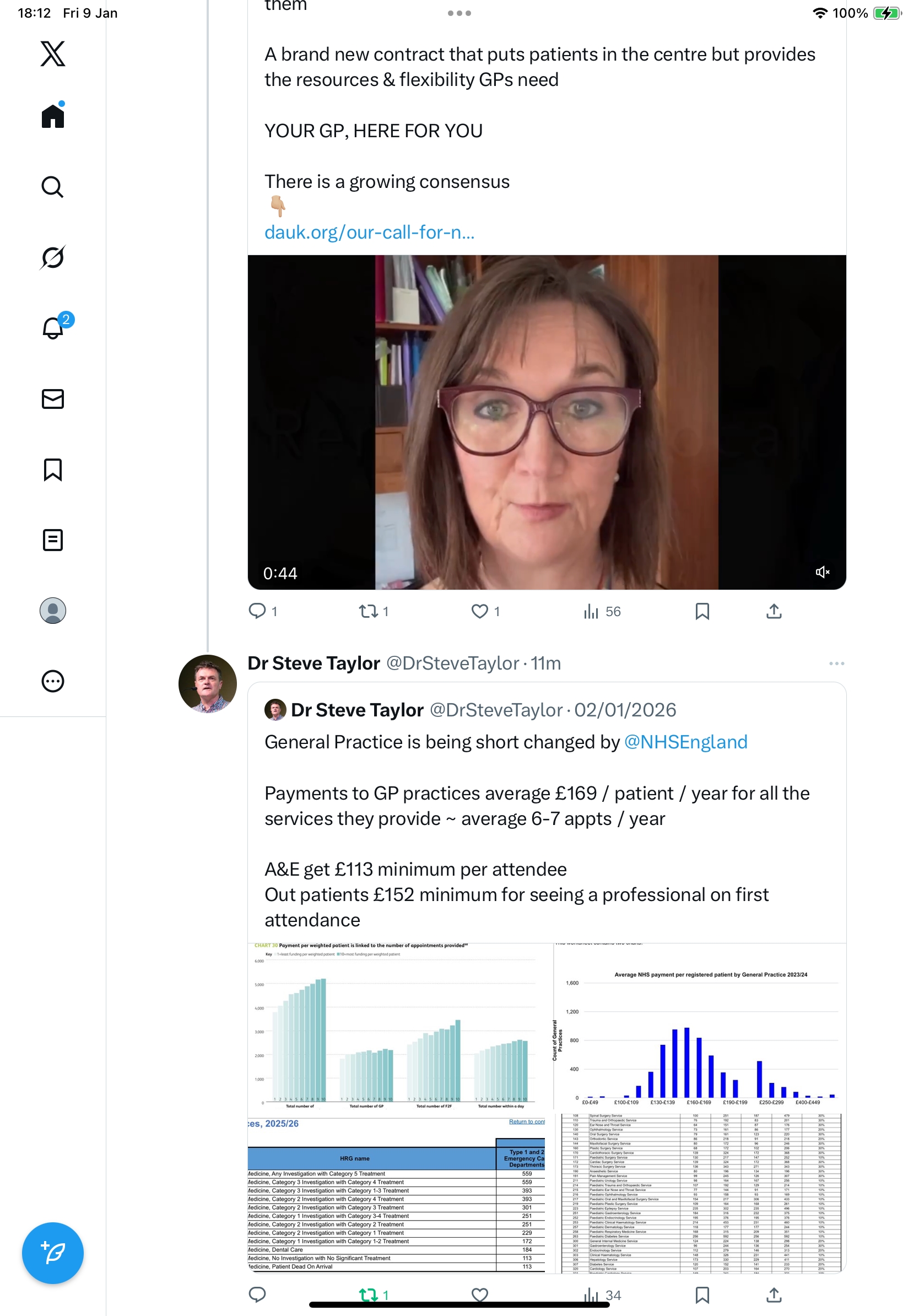Like the video post with heart
This screenshot has height=1316, width=919.
tap(479, 612)
